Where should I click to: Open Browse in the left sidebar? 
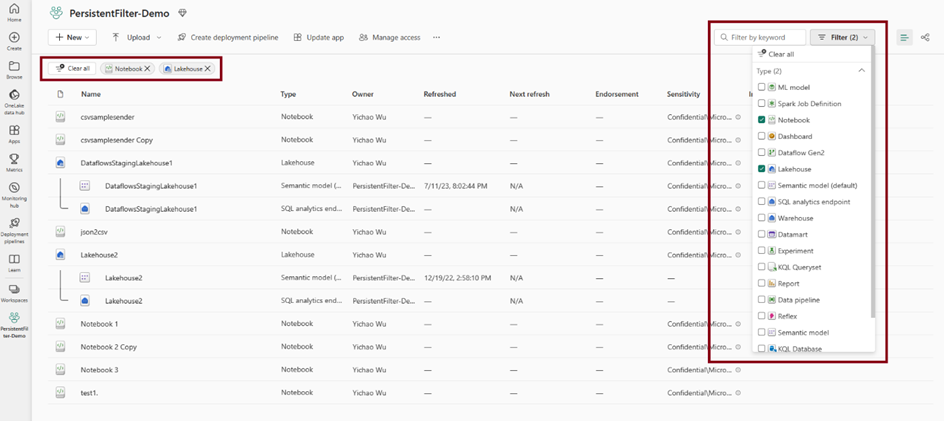pos(14,70)
